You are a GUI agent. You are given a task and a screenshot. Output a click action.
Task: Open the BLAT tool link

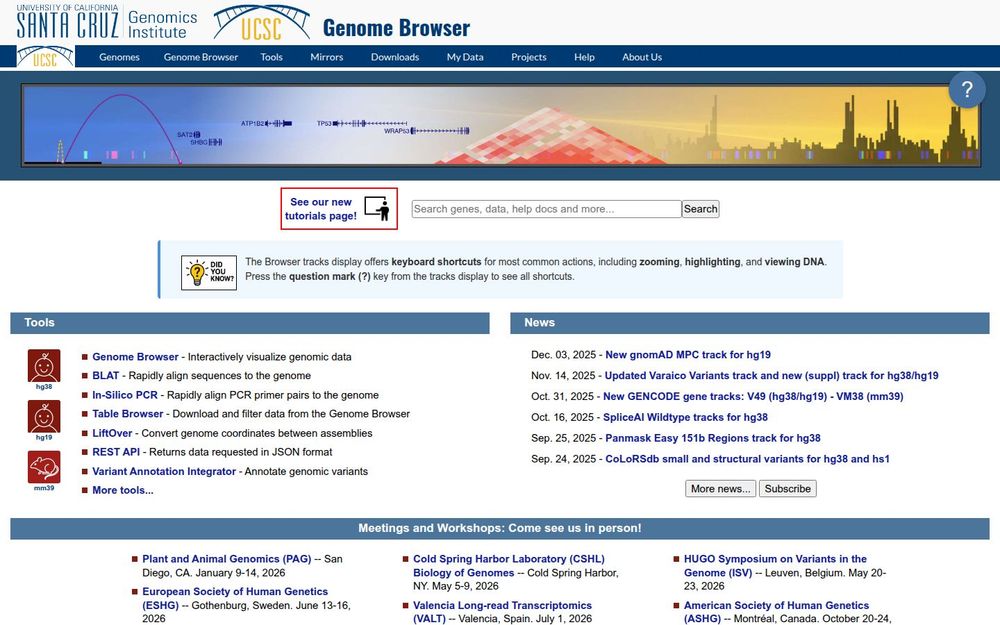106,376
